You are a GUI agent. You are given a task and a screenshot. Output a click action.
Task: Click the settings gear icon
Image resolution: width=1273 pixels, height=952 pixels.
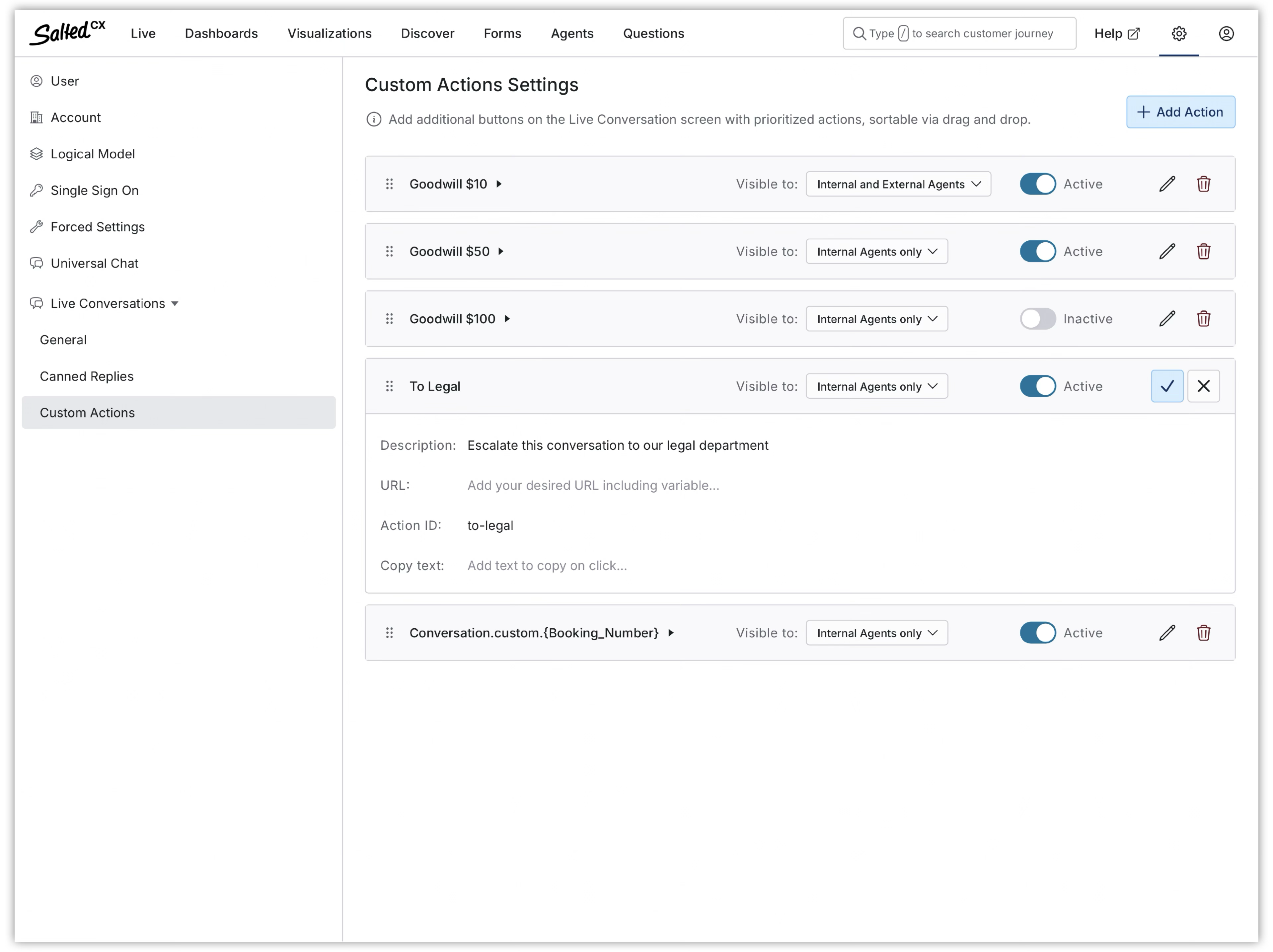coord(1179,34)
